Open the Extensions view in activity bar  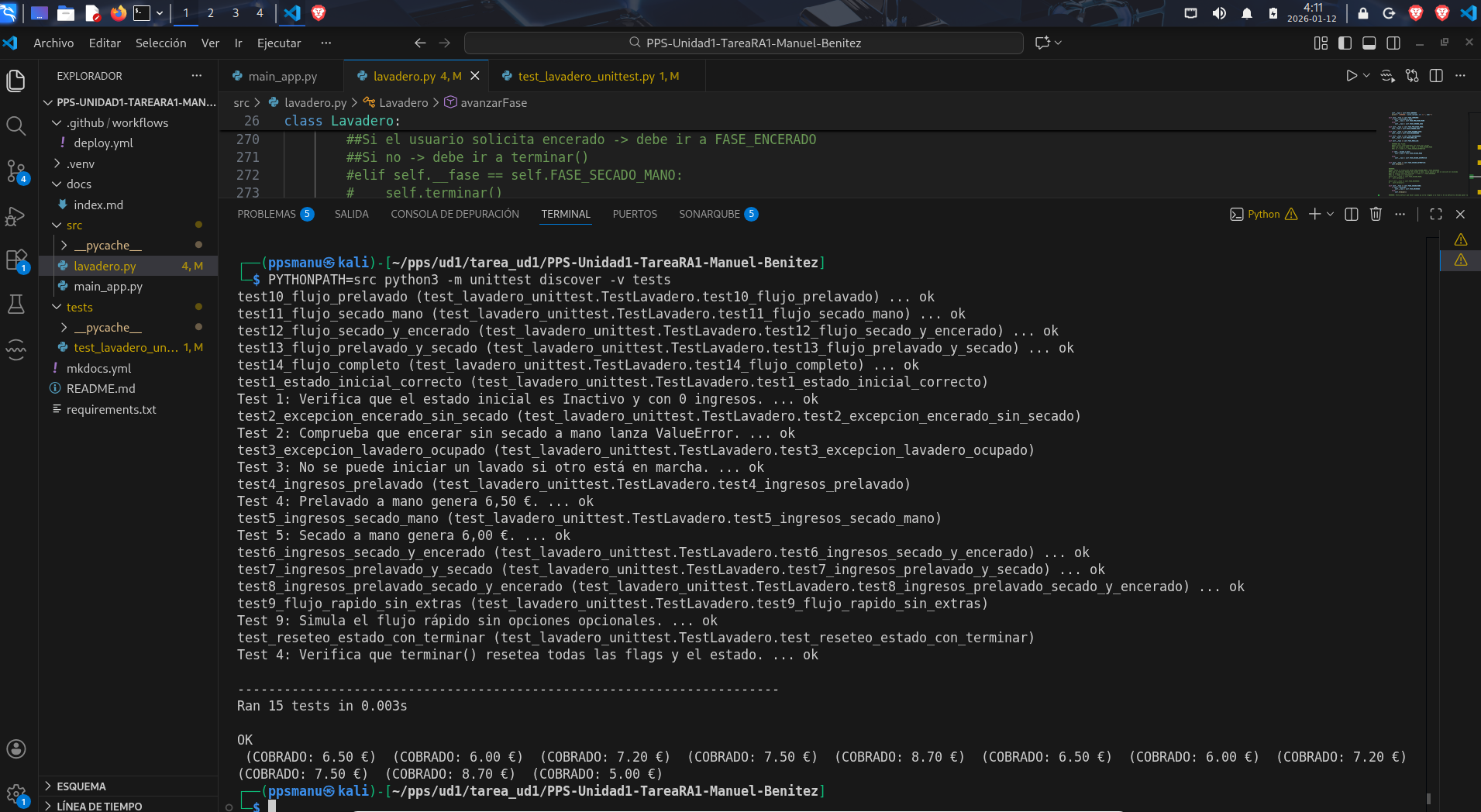click(x=16, y=260)
